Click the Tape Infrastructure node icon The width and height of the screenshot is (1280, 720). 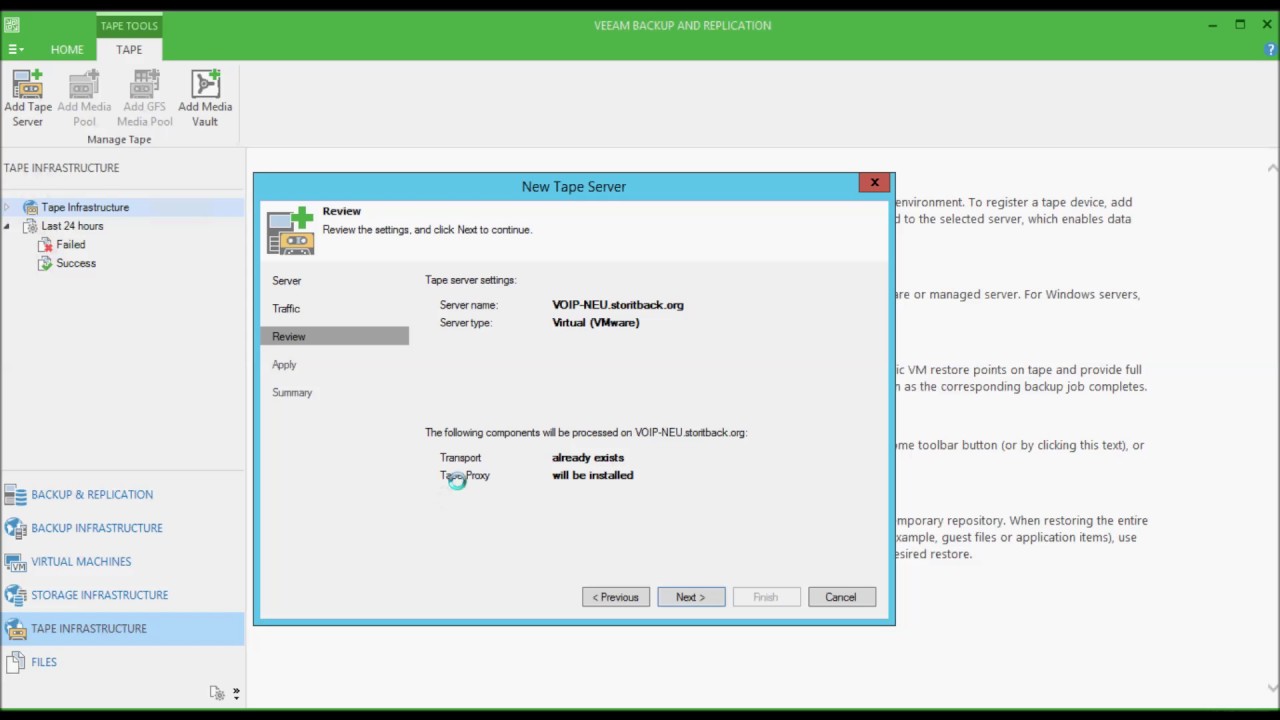pos(30,207)
